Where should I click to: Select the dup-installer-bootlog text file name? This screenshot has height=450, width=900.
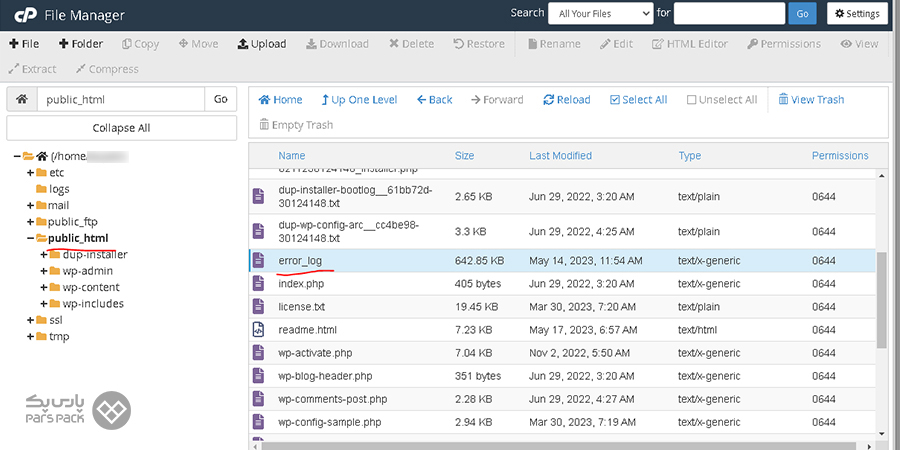click(x=355, y=196)
